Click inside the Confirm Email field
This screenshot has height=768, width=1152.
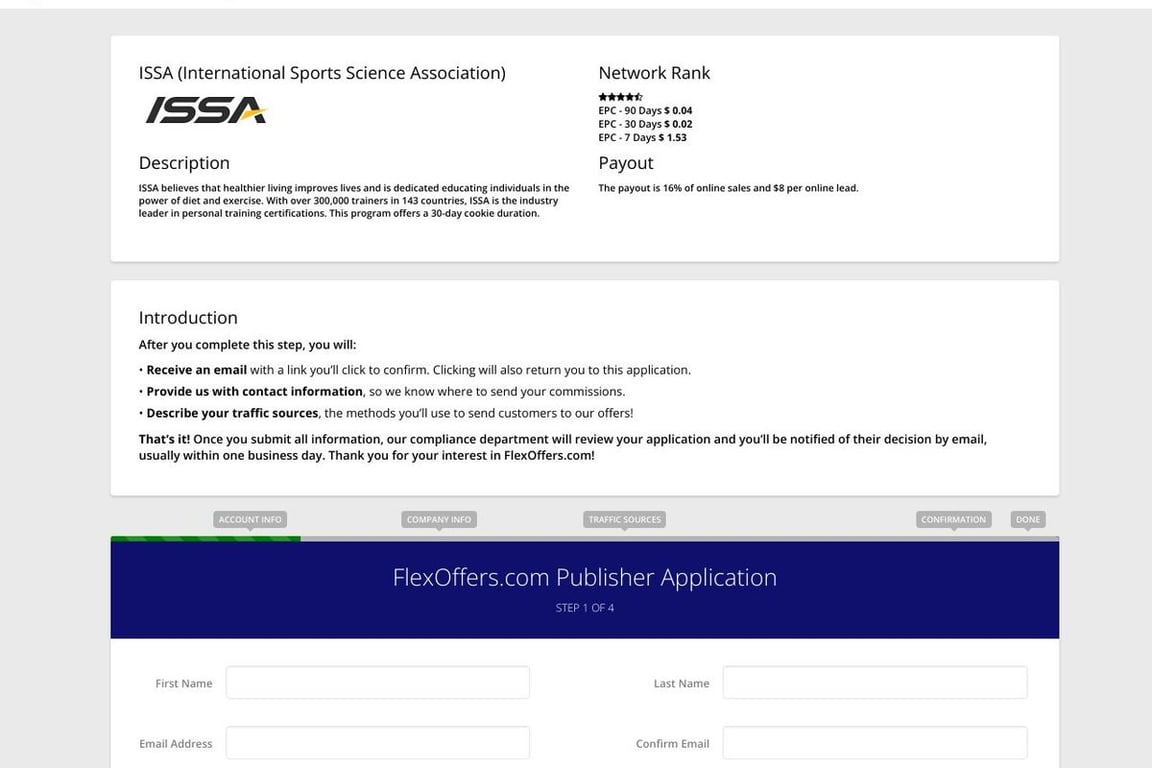(874, 742)
